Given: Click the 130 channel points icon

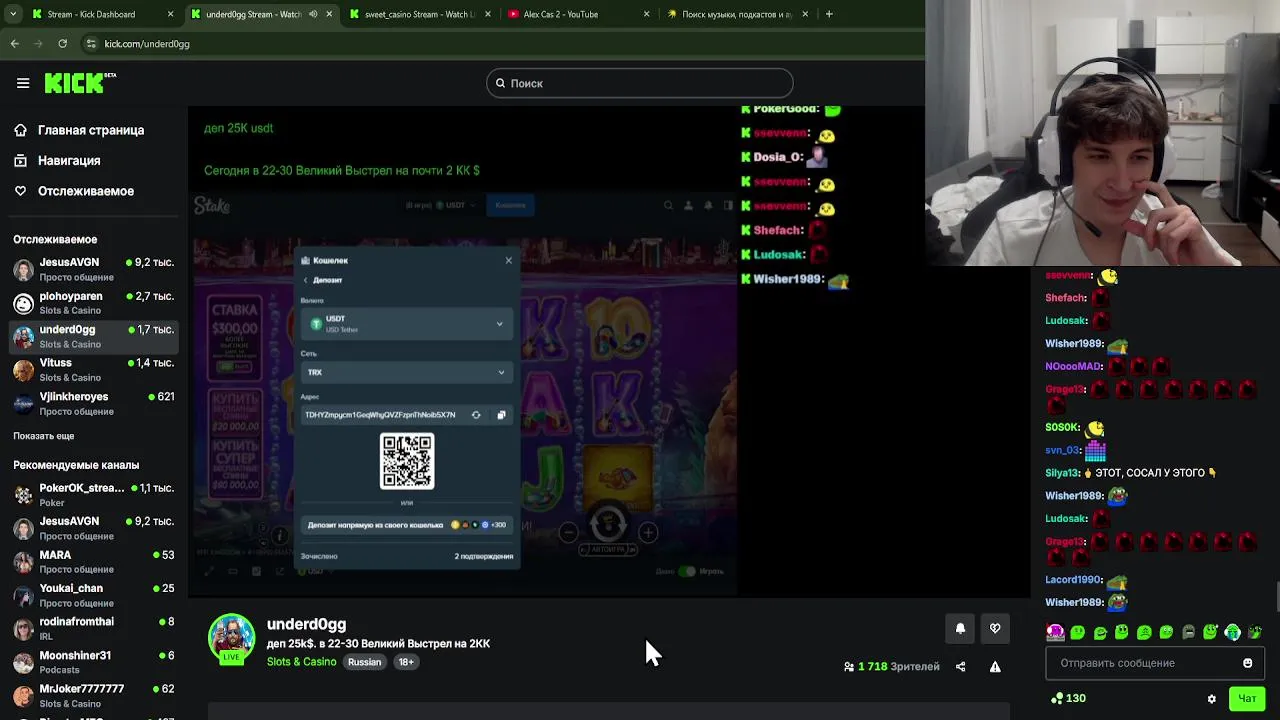Looking at the screenshot, I should (1057, 698).
